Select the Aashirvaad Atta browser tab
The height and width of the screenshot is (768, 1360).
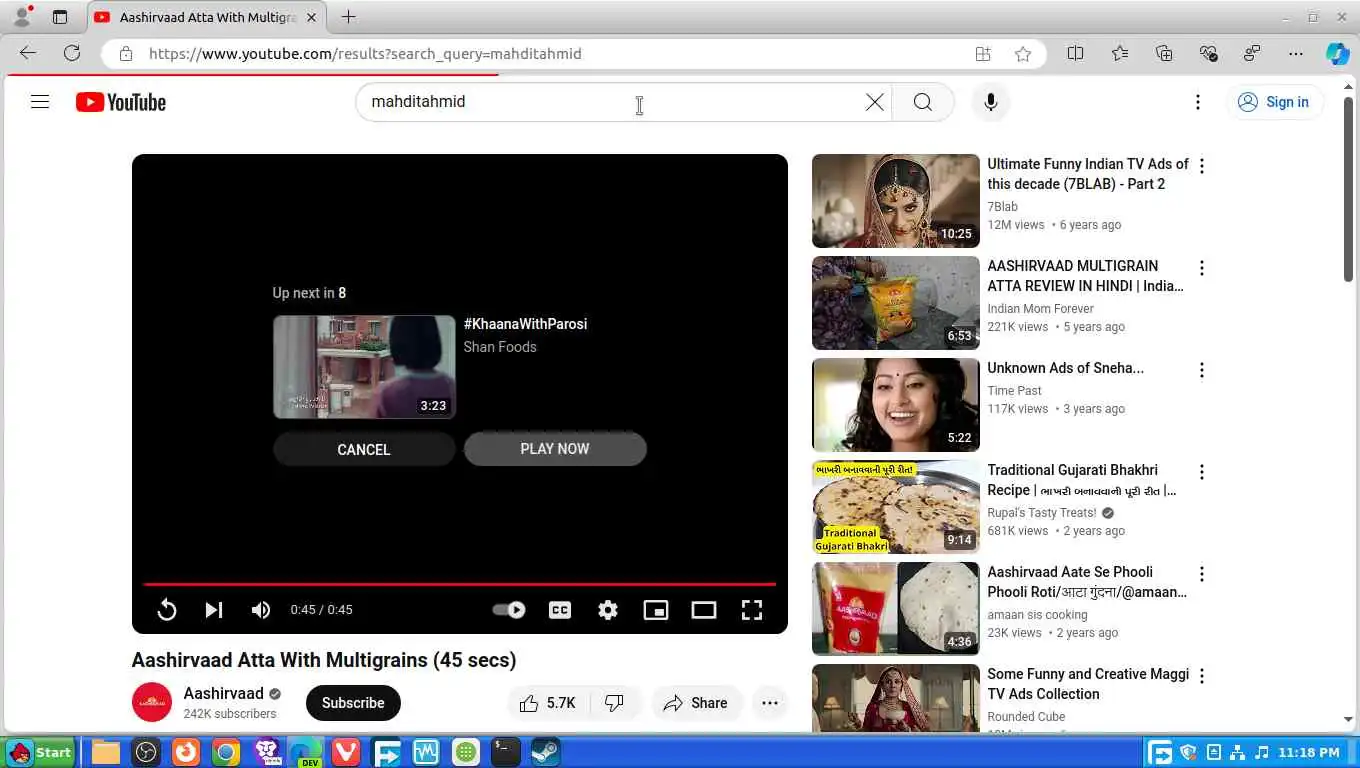(x=207, y=18)
